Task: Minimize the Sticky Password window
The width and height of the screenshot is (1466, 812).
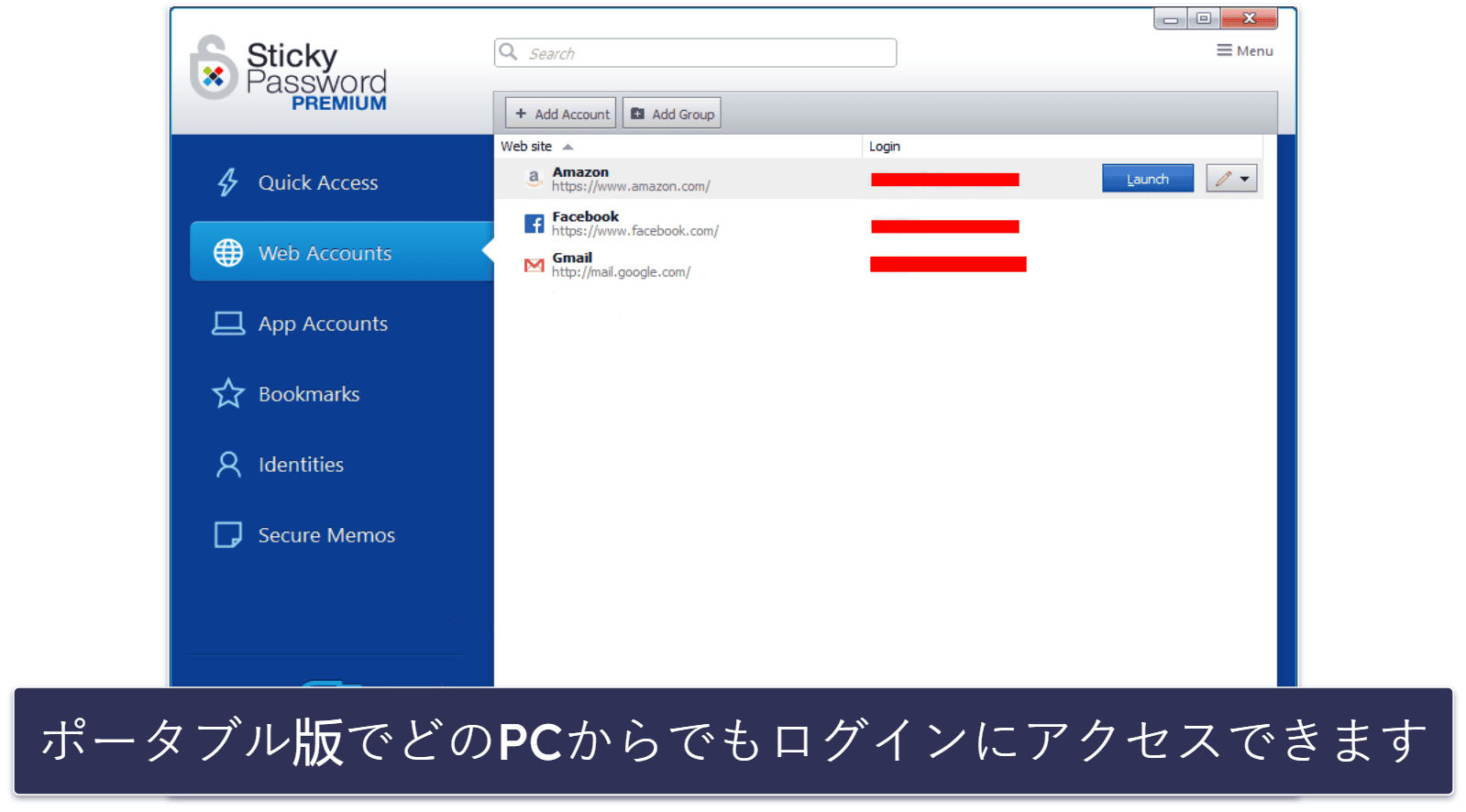Action: (1171, 18)
